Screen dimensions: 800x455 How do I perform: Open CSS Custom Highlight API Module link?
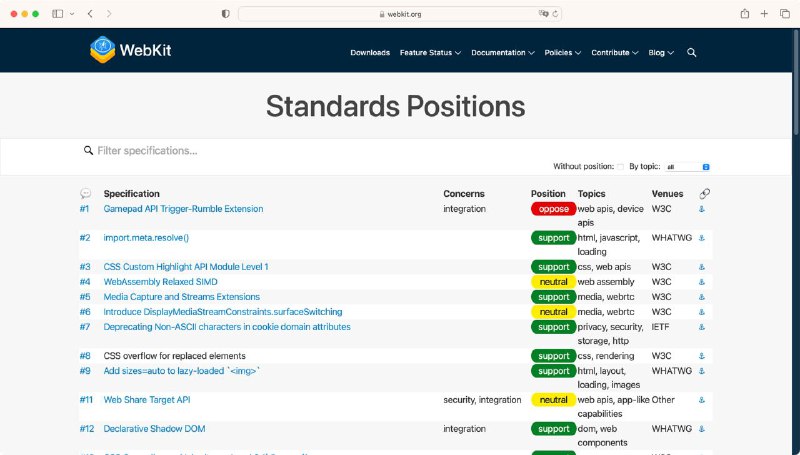coord(186,267)
